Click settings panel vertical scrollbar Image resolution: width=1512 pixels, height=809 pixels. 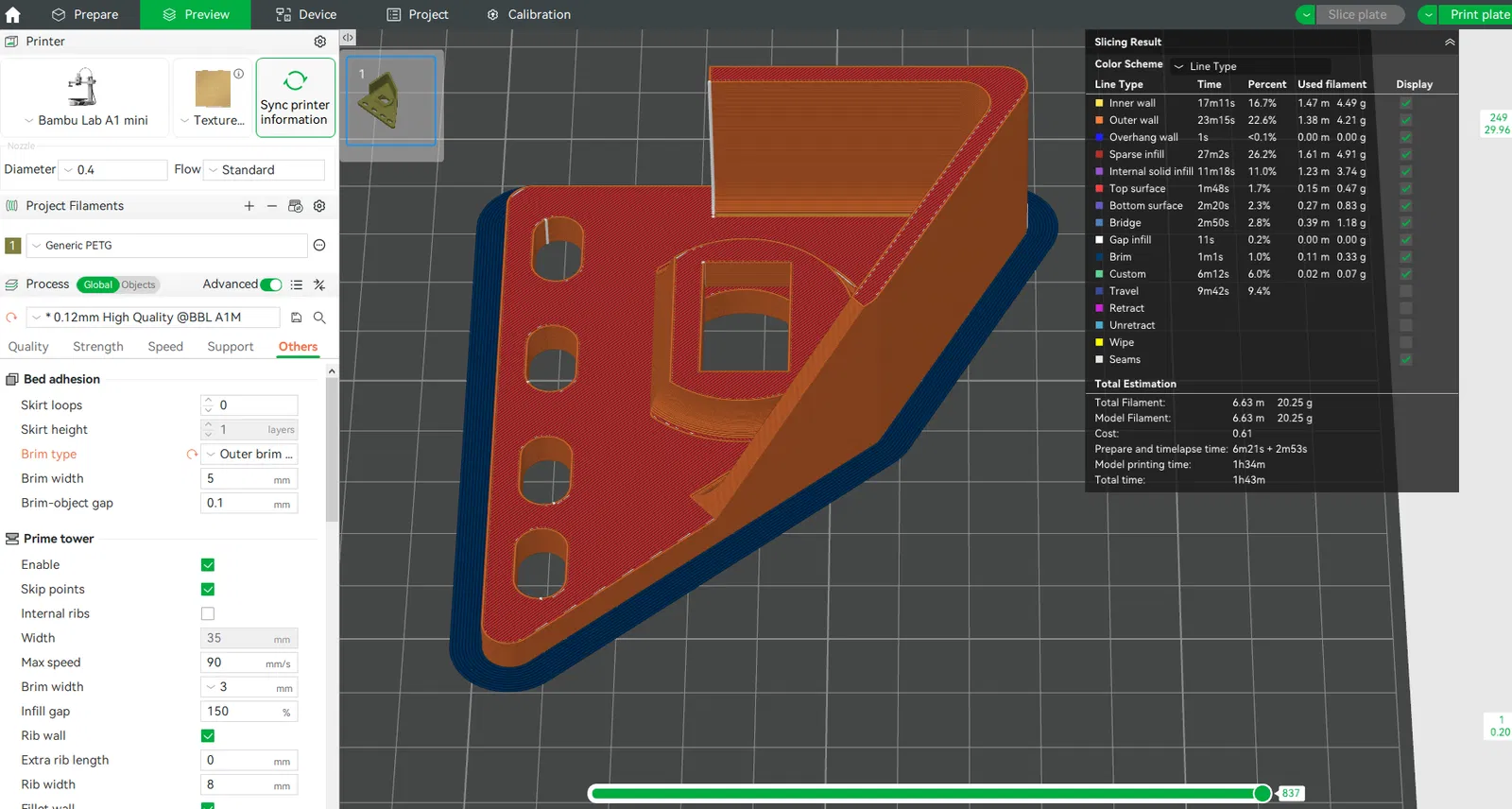tap(332, 449)
